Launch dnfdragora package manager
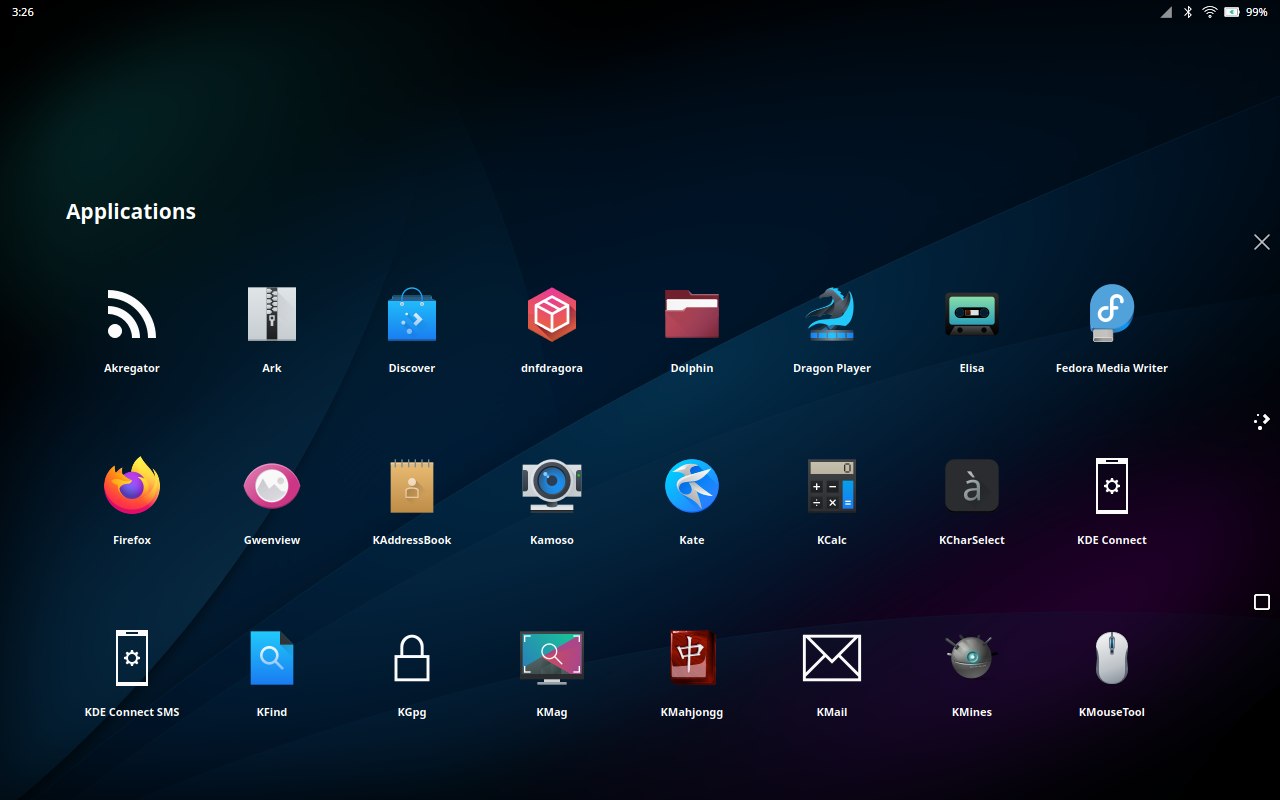Image resolution: width=1280 pixels, height=800 pixels. coord(552,314)
